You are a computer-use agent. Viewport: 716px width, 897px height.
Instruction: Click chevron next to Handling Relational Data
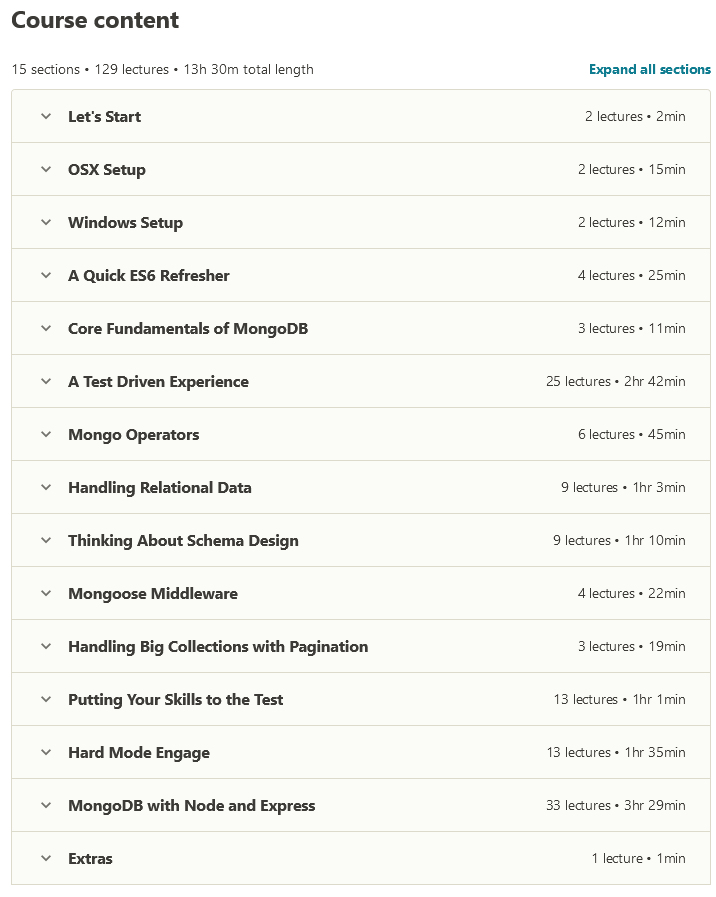[x=46, y=487]
